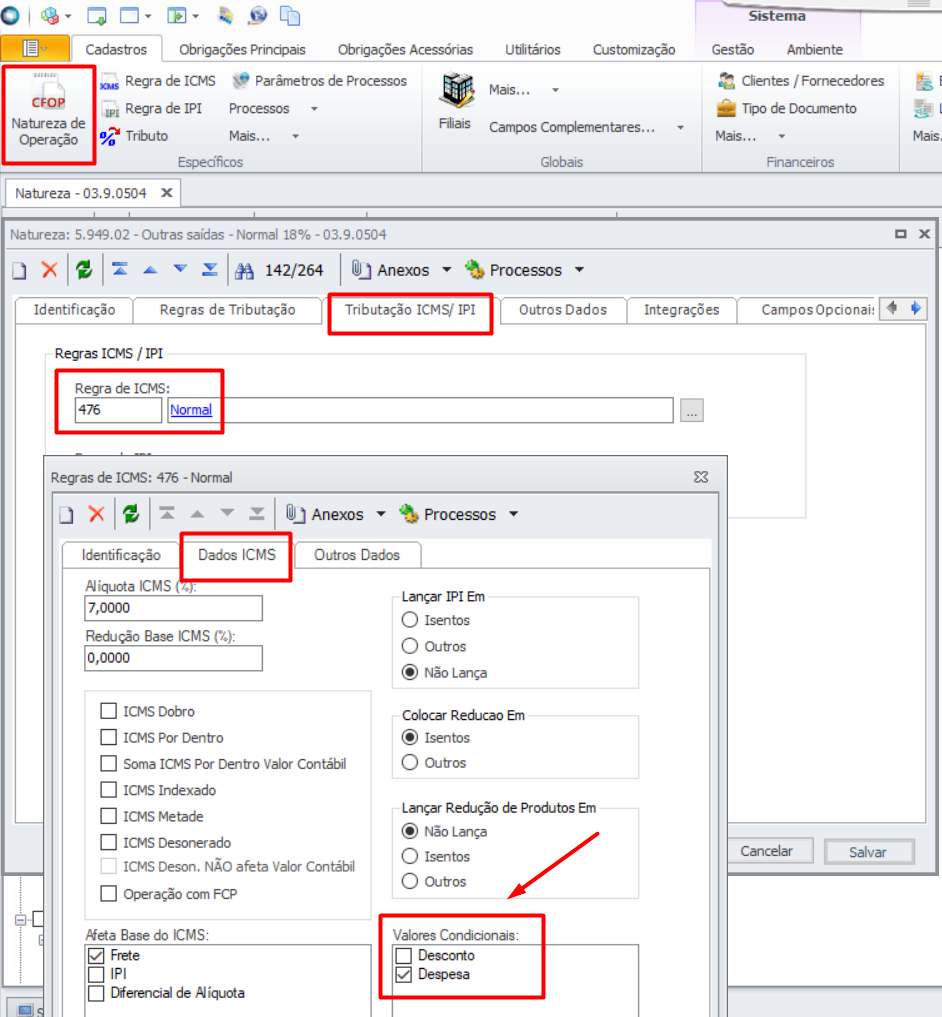Open Outros Dados tab in Regras de ICMS
Image resolution: width=942 pixels, height=1017 pixels.
[357, 555]
